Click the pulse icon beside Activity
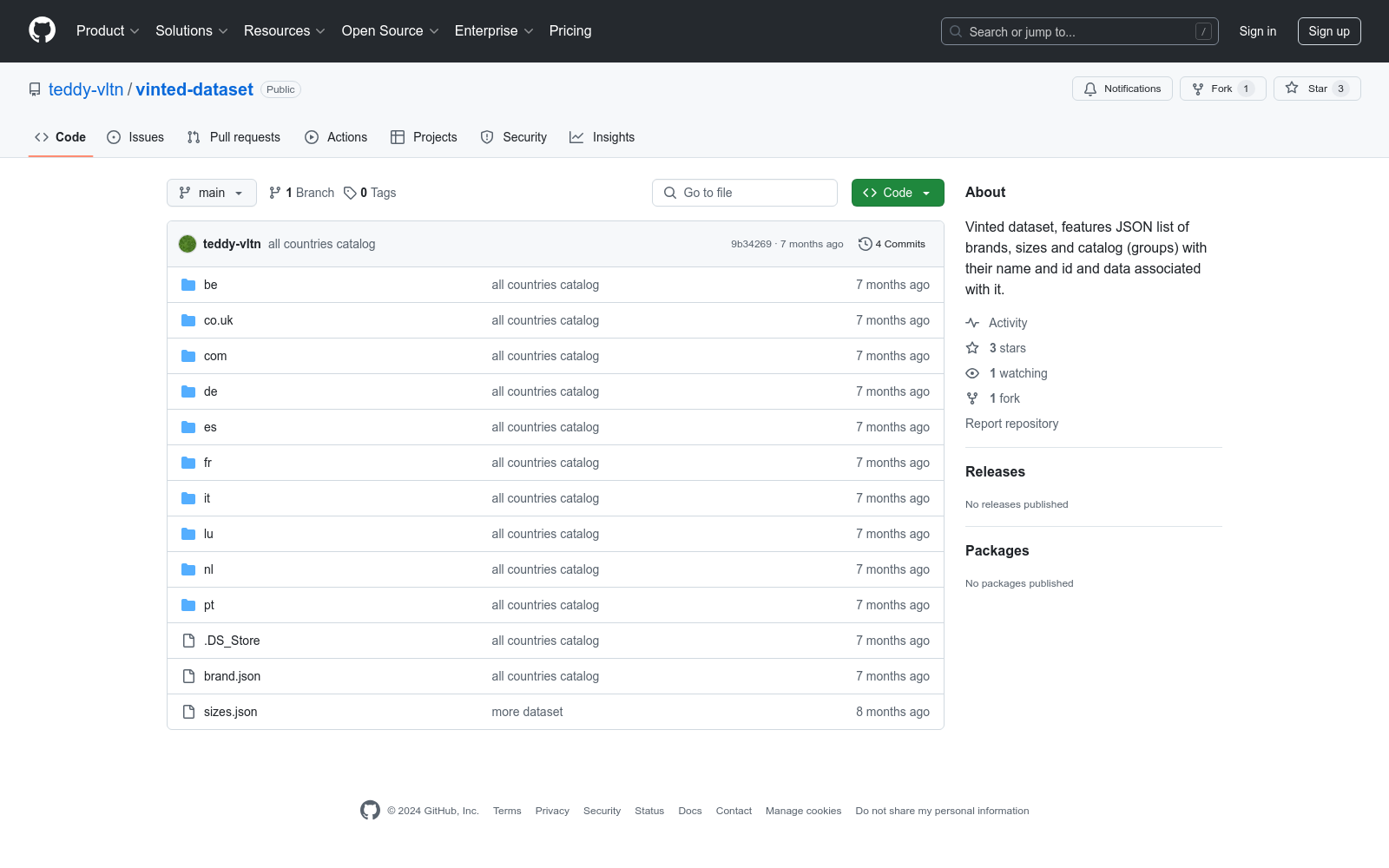This screenshot has height=868, width=1389. [x=972, y=323]
